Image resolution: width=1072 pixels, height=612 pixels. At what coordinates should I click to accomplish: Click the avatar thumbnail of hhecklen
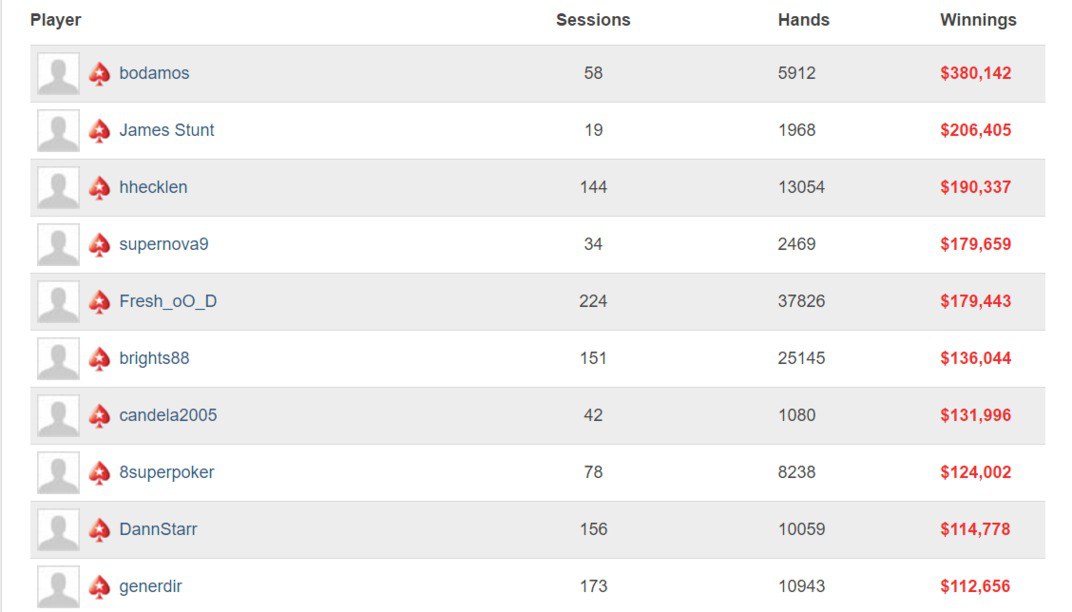(58, 188)
